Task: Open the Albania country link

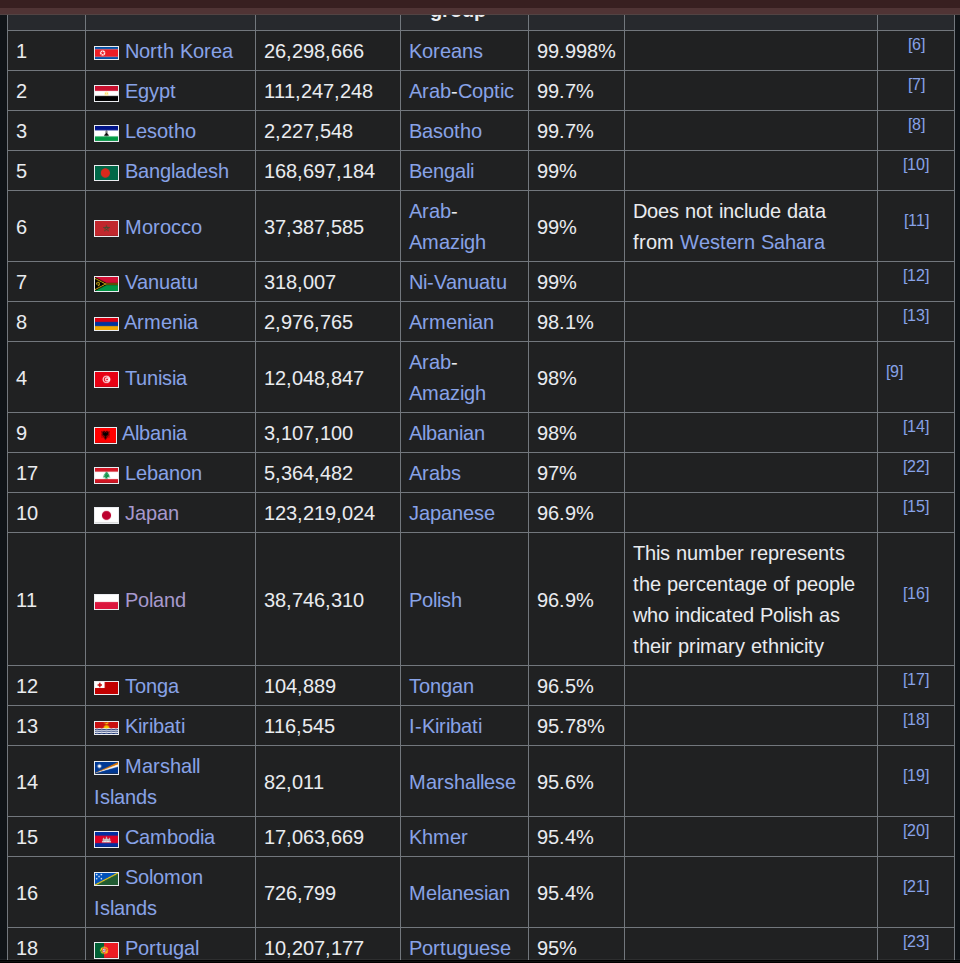Action: pyautogui.click(x=154, y=433)
